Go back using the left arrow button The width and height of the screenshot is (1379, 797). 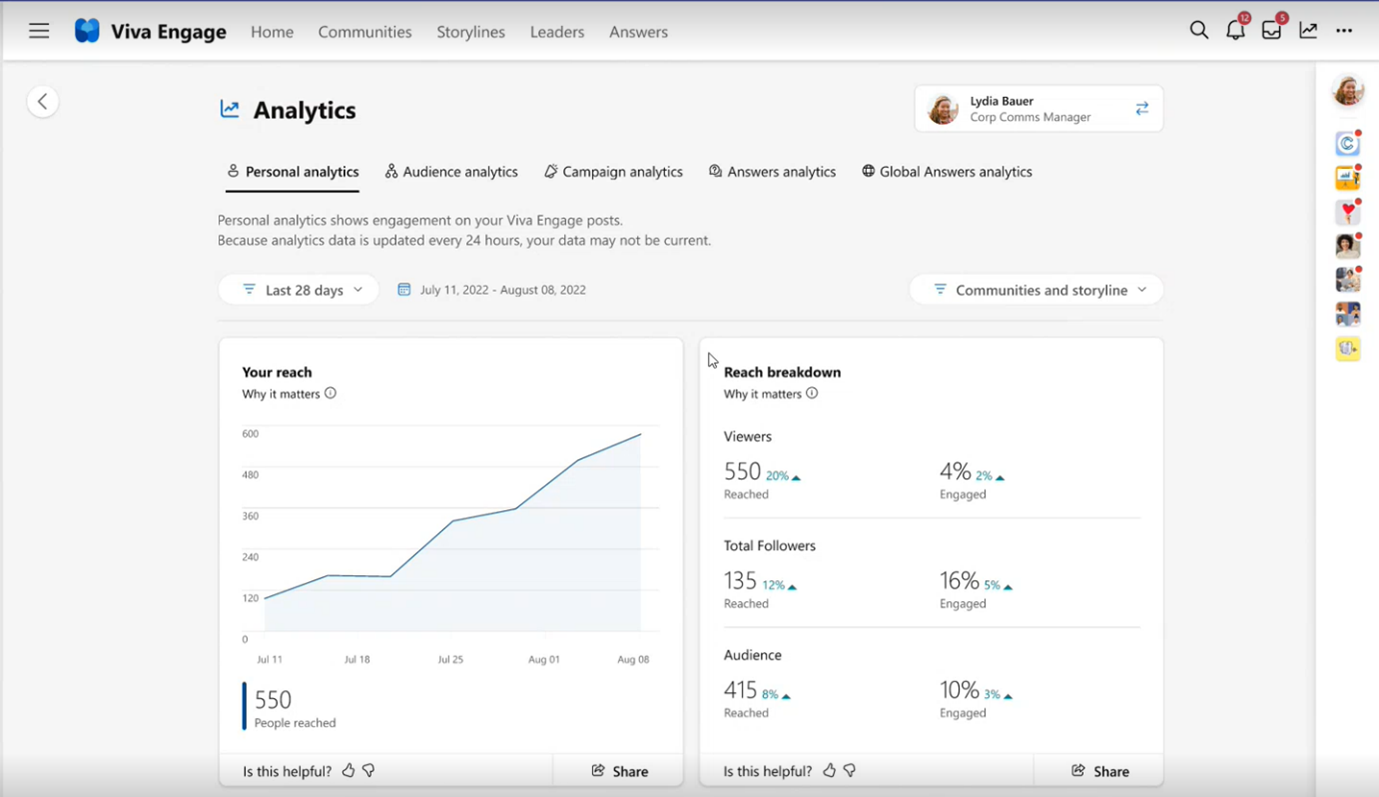tap(42, 101)
